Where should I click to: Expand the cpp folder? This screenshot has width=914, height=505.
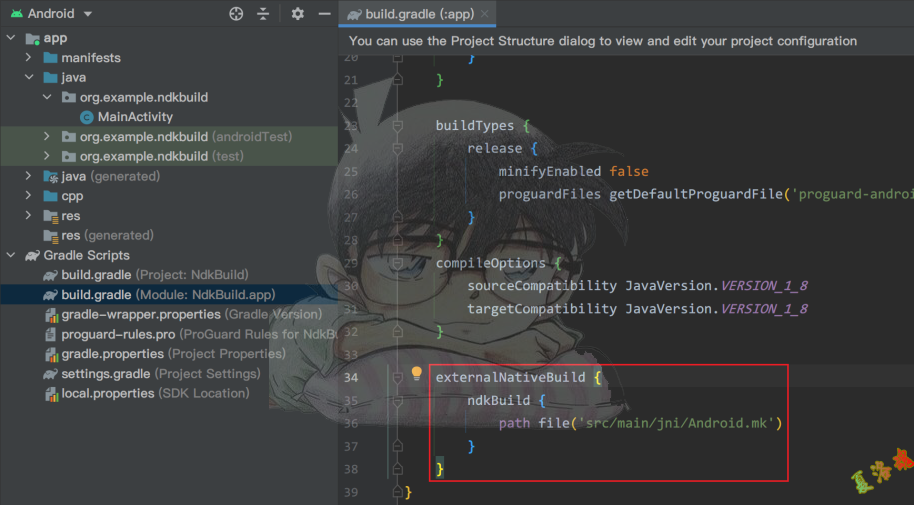[29, 195]
